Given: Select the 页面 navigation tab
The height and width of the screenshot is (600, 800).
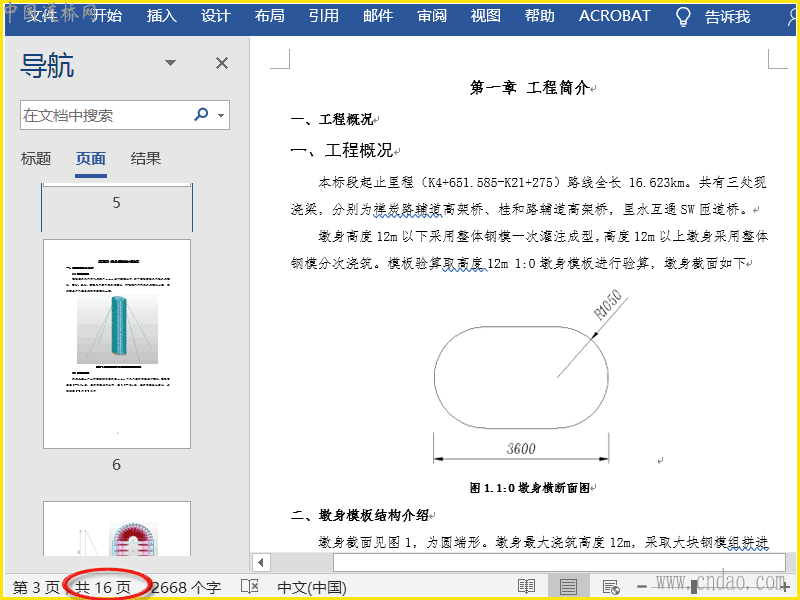Looking at the screenshot, I should (91, 158).
